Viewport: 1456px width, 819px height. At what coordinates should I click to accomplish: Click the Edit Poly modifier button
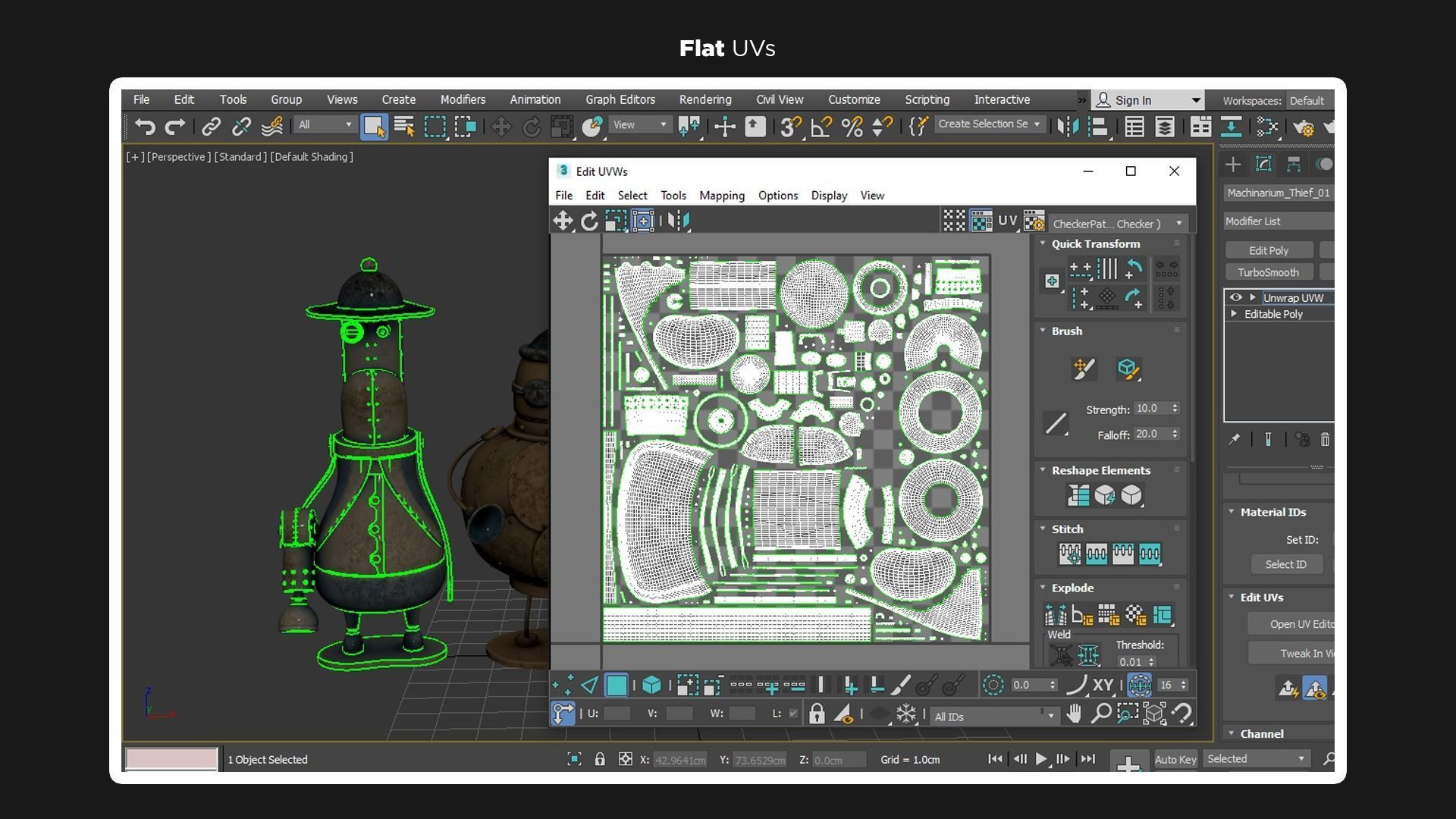1269,250
